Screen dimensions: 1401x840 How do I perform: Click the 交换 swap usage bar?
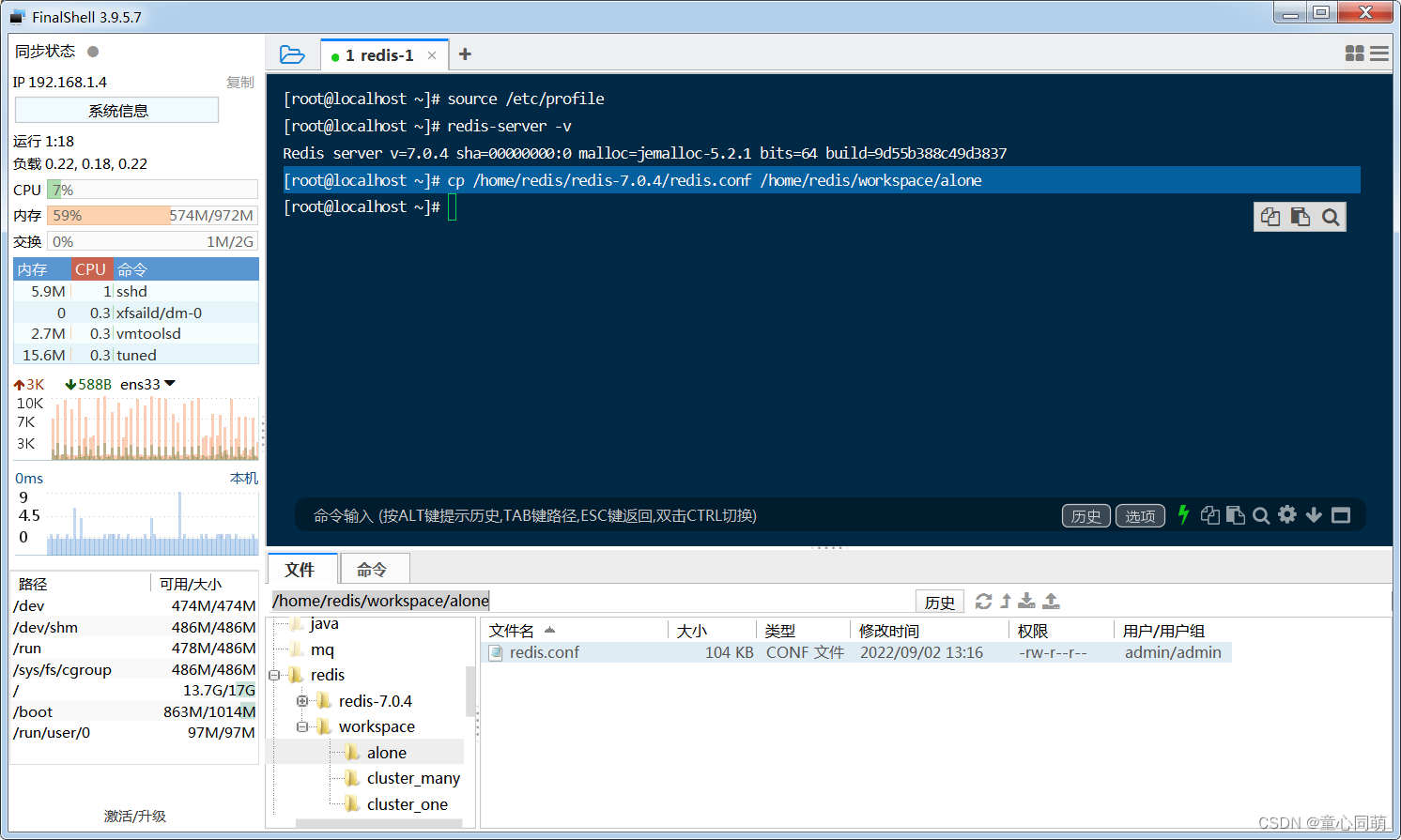point(152,241)
